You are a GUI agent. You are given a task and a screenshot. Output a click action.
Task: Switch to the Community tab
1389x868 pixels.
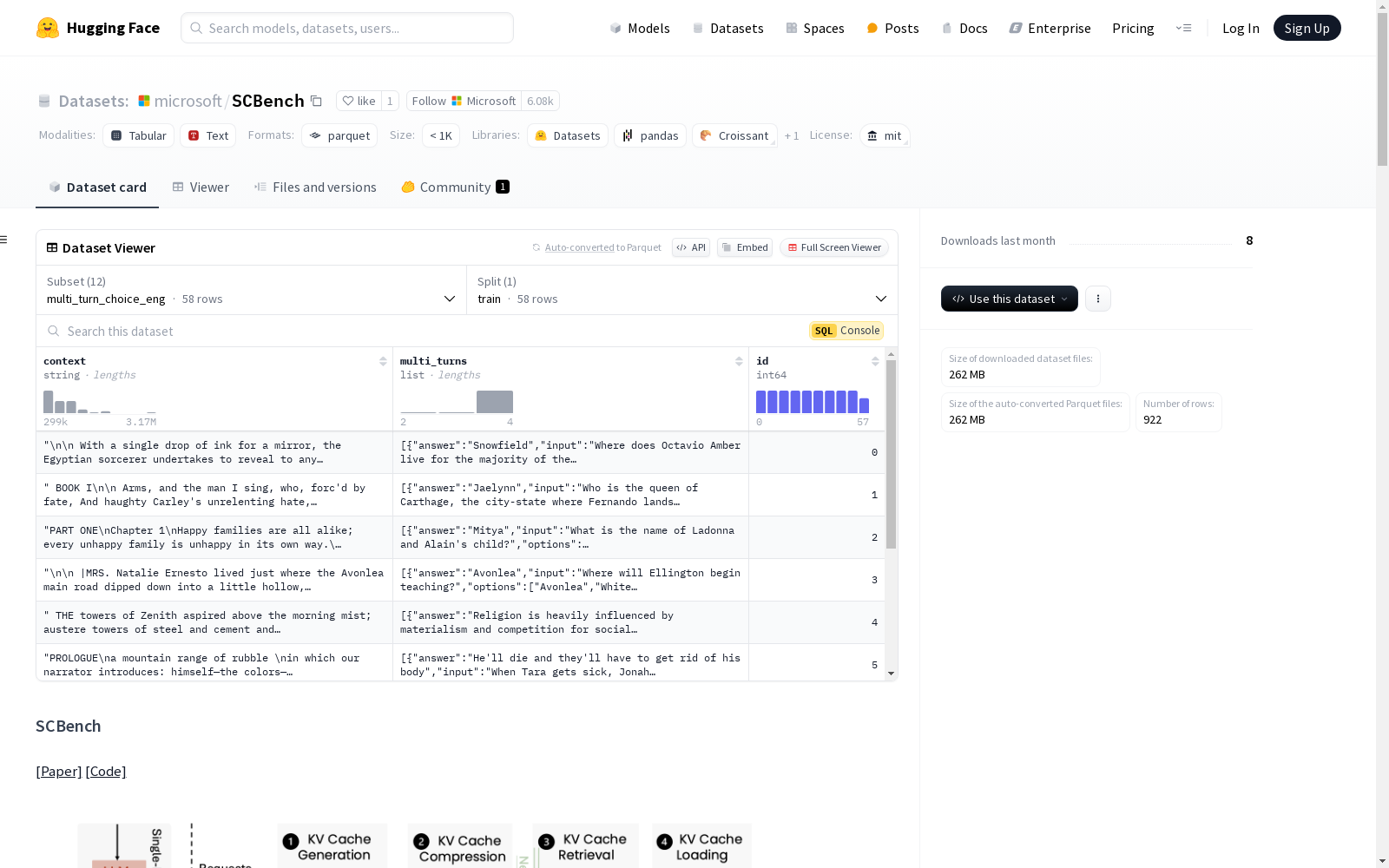[455, 187]
